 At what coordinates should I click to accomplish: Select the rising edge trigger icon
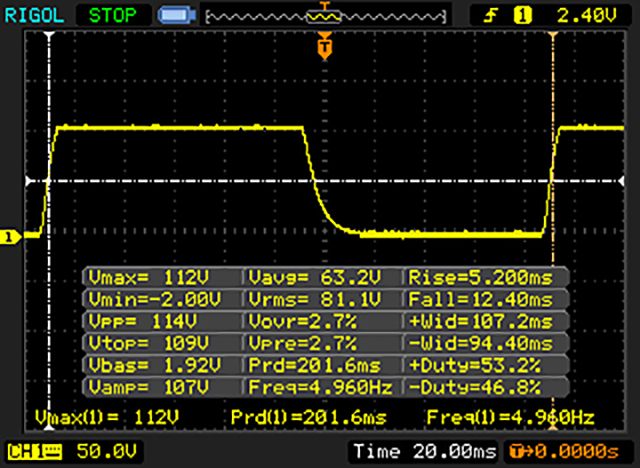pos(492,15)
